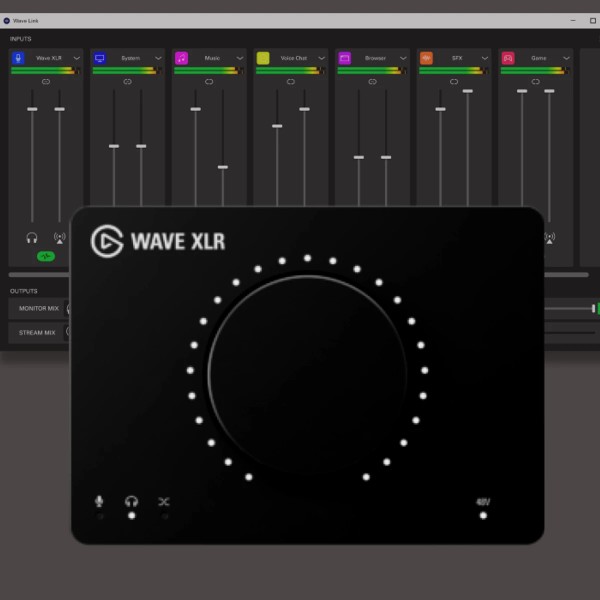Screen dimensions: 600x600
Task: Click the purple Browser channel icon
Action: tap(344, 59)
